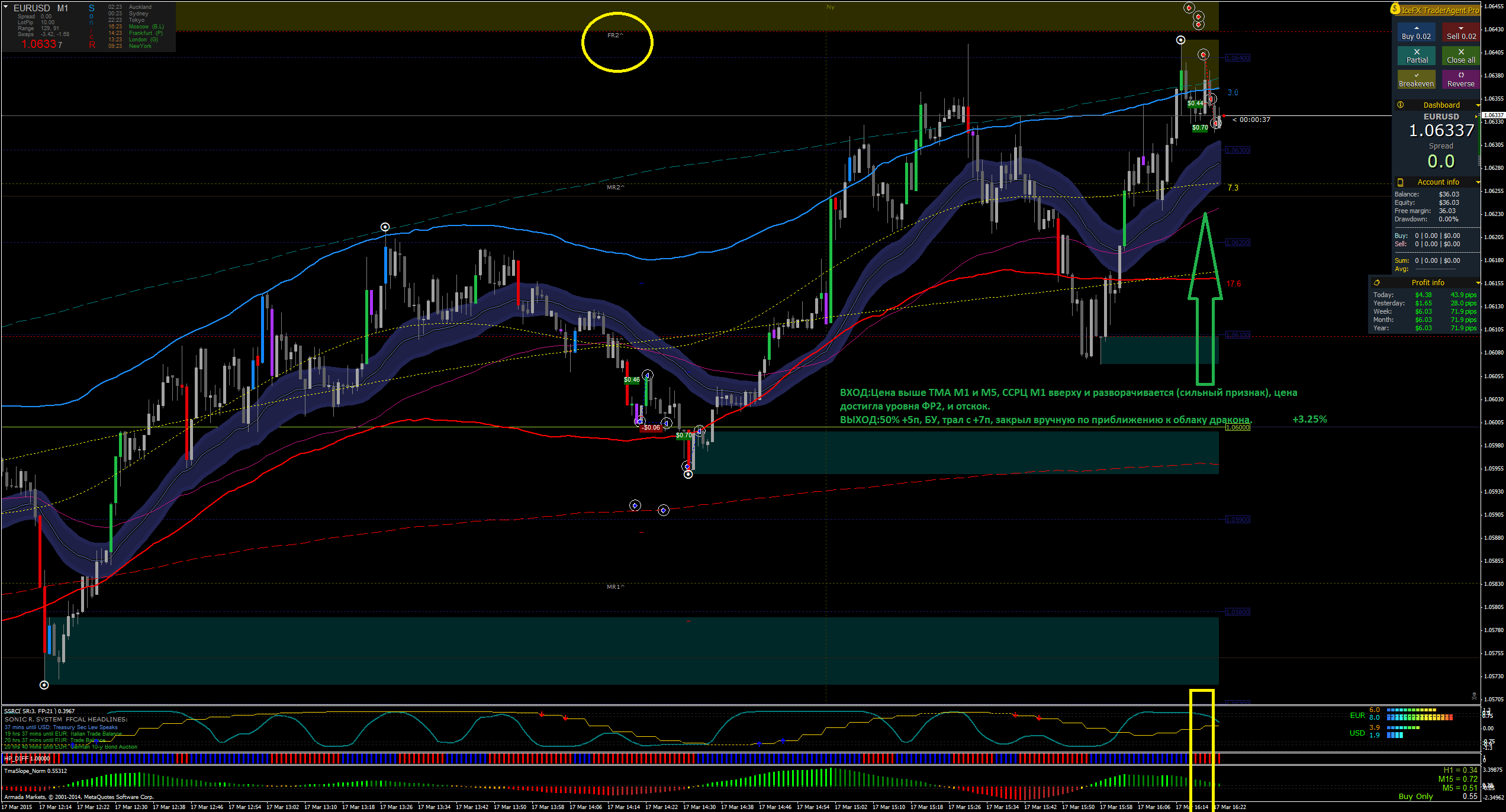Click the Armada Markets copyright text

tap(79, 797)
